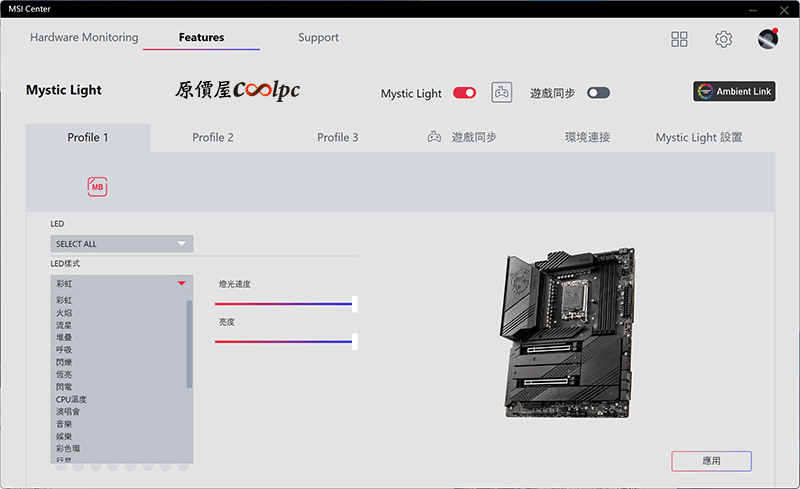800x489 pixels.
Task: Collapse the LED樣式 dropdown showing 彩虹
Action: (x=121, y=283)
